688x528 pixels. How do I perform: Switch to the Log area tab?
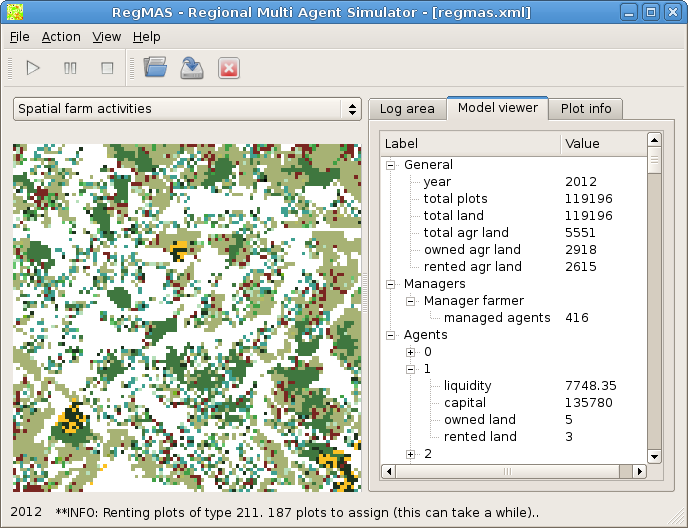407,109
